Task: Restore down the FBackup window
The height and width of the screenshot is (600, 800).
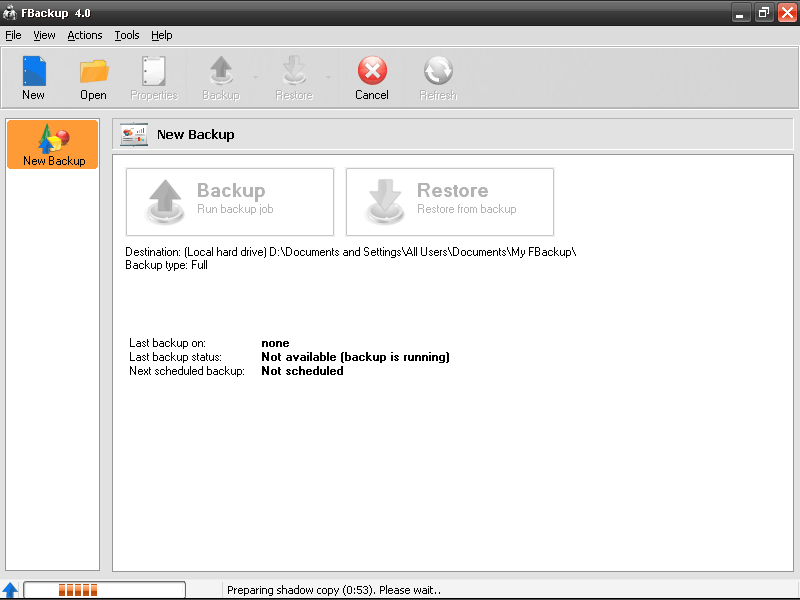Action: click(764, 13)
